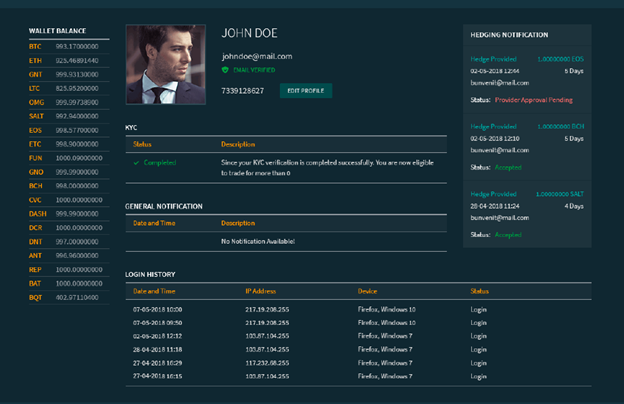
Task: Click the Provider Approval Pending status
Action: tap(534, 100)
